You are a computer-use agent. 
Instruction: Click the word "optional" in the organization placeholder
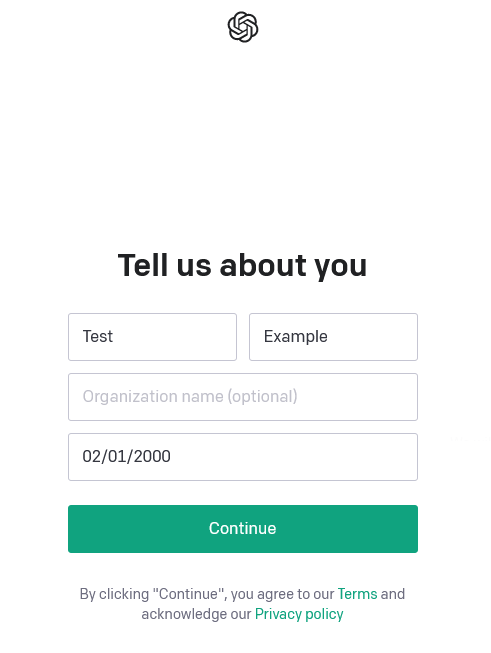pos(262,396)
